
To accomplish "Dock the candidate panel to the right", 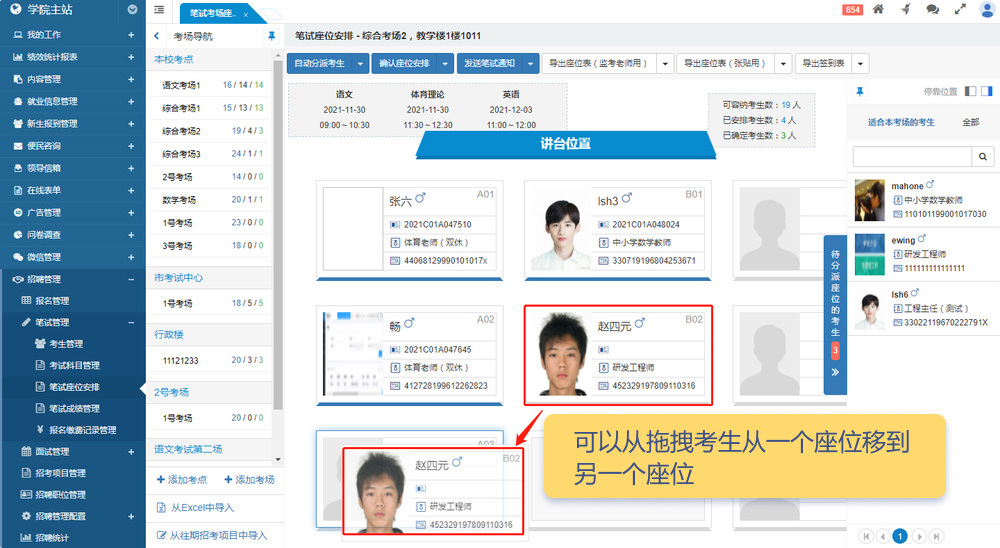I will tap(986, 91).
